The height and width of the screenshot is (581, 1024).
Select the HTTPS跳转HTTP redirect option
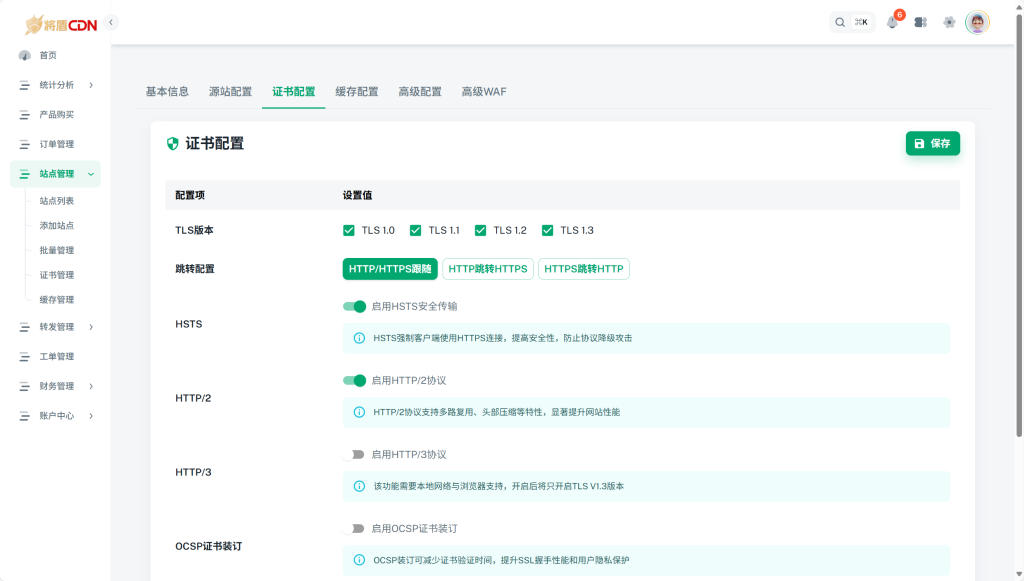[584, 268]
